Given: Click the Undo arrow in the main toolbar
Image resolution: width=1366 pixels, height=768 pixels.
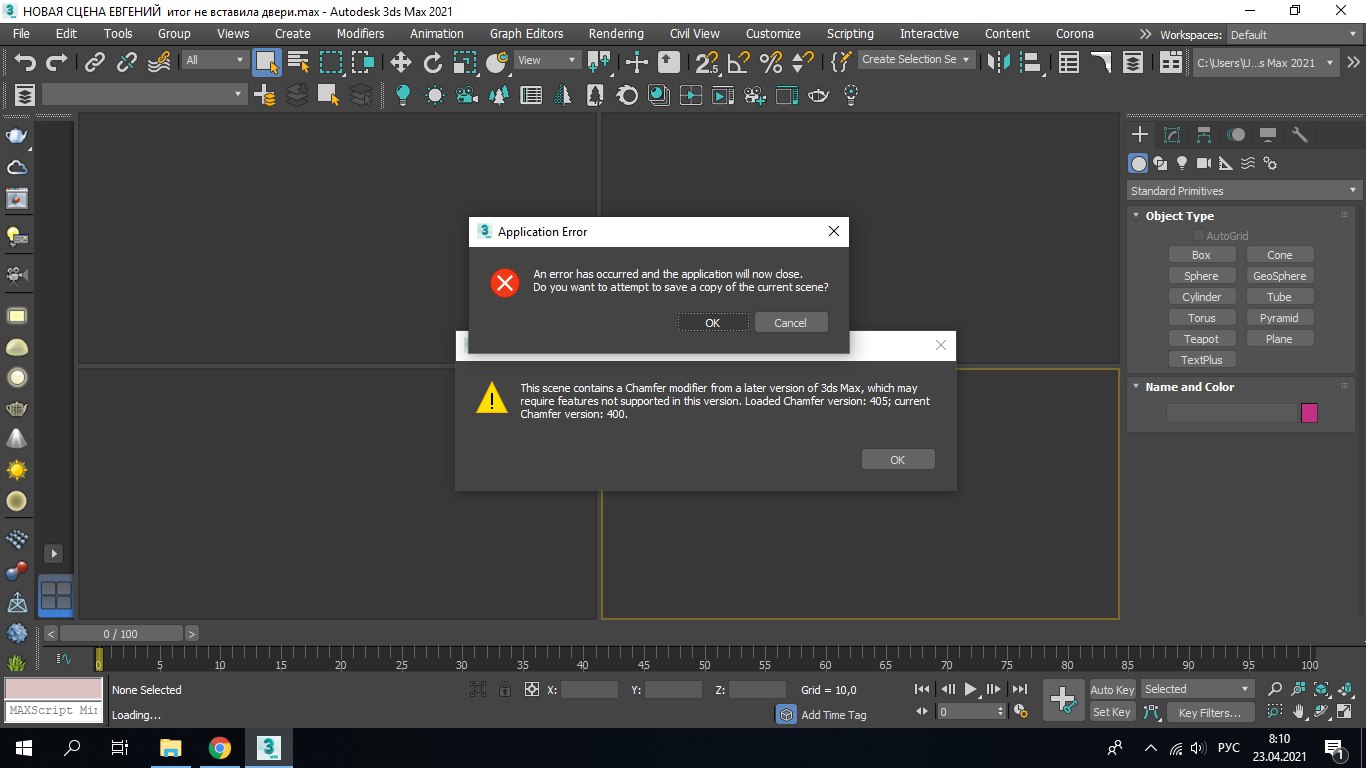Looking at the screenshot, I should 26,62.
